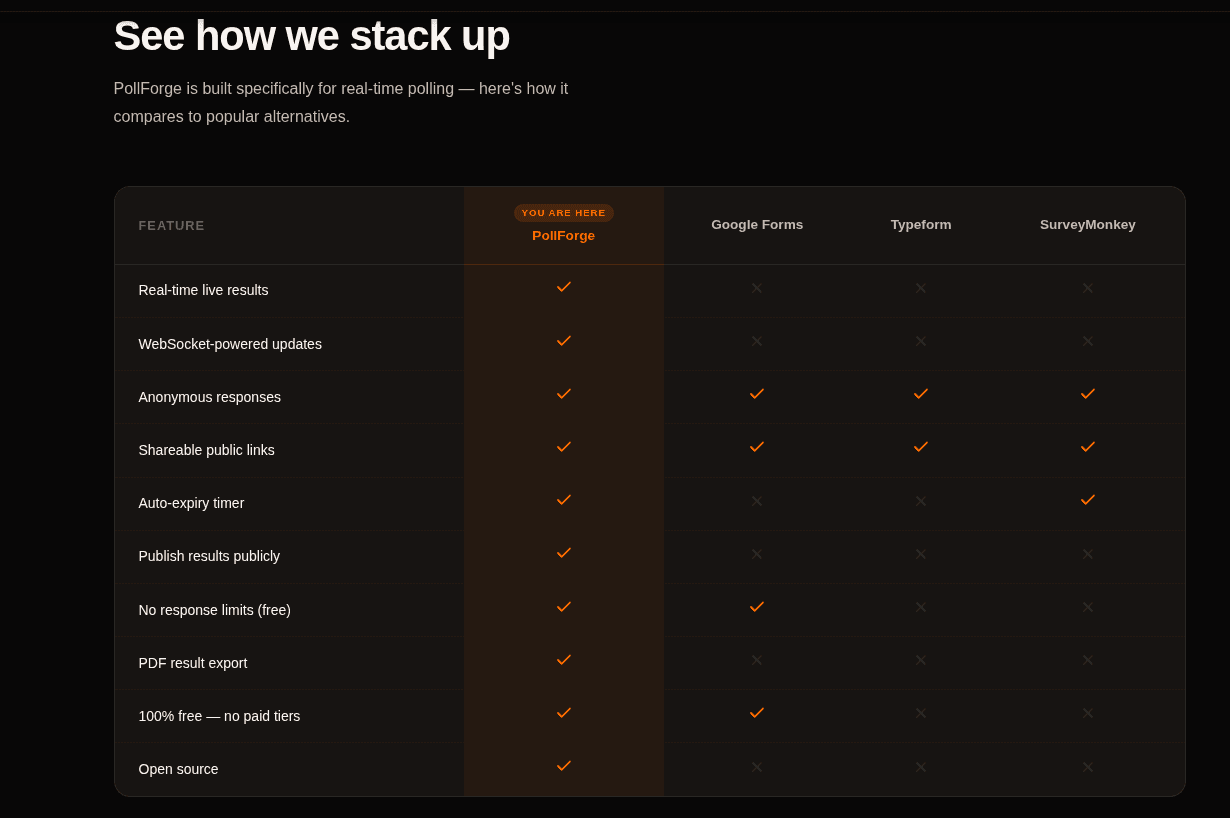Click SurveyMonkey cross for Real-time live results
The height and width of the screenshot is (818, 1230).
point(1088,288)
